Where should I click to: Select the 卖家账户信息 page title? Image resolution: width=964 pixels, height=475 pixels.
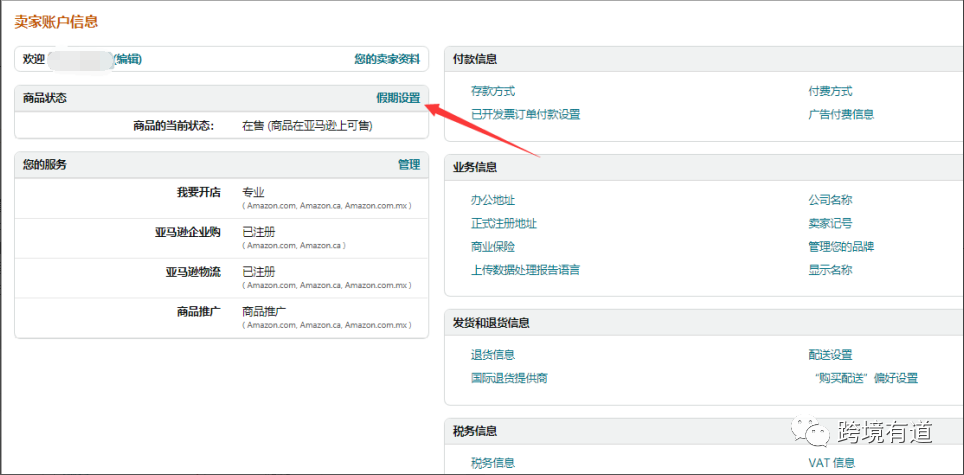[x=56, y=22]
